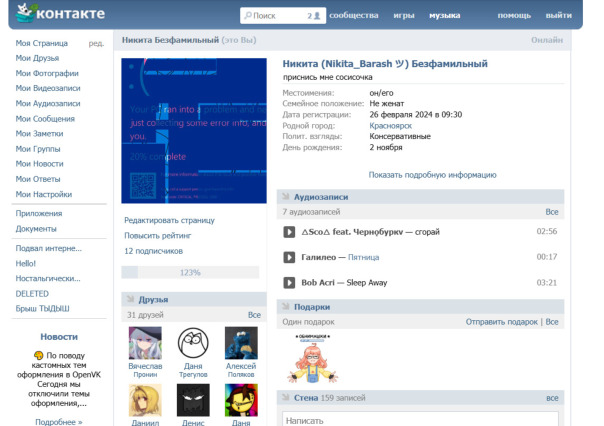Open Документы in sidebar
This screenshot has width=604, height=426.
(x=36, y=229)
